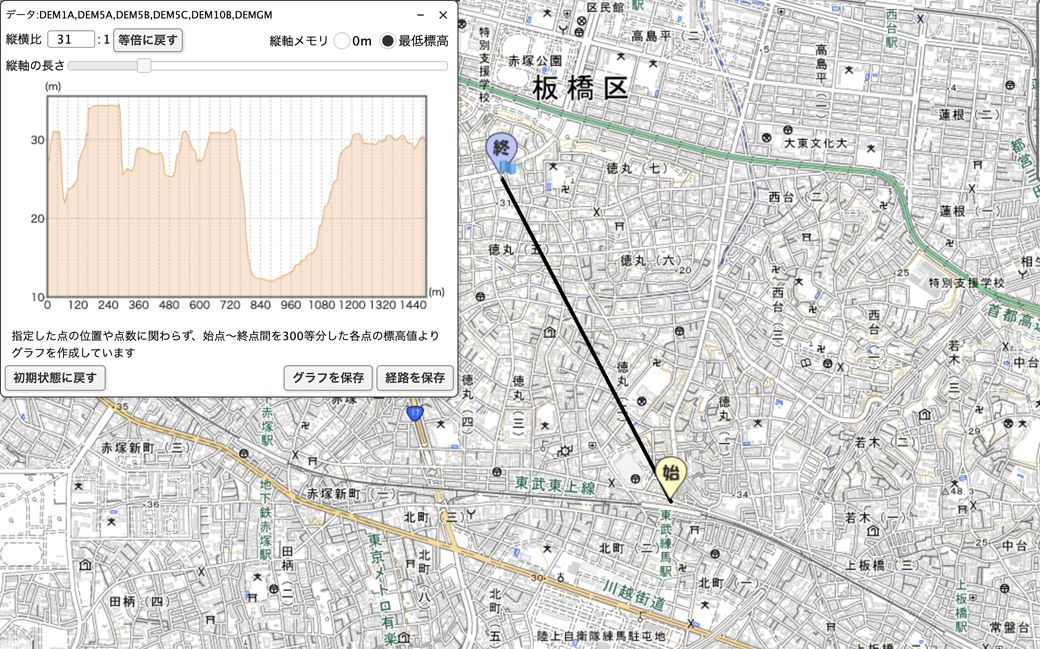
Task: Click the Route 17 shield icon
Action: click(x=415, y=413)
